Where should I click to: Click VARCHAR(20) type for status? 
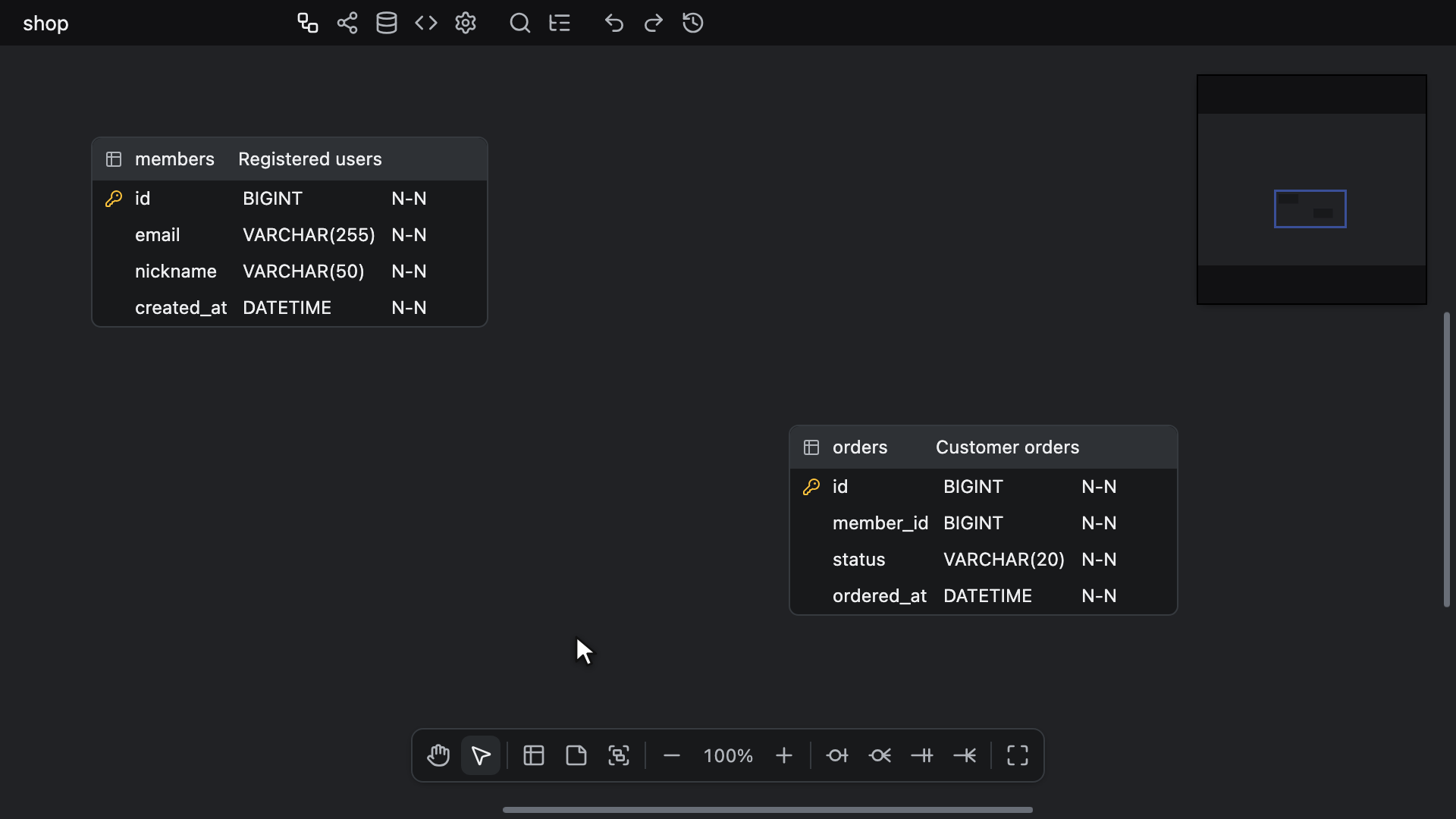pos(1004,560)
